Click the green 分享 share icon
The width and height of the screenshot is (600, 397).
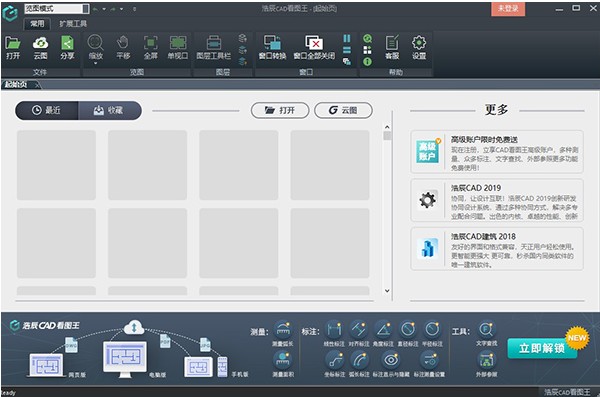coord(67,48)
